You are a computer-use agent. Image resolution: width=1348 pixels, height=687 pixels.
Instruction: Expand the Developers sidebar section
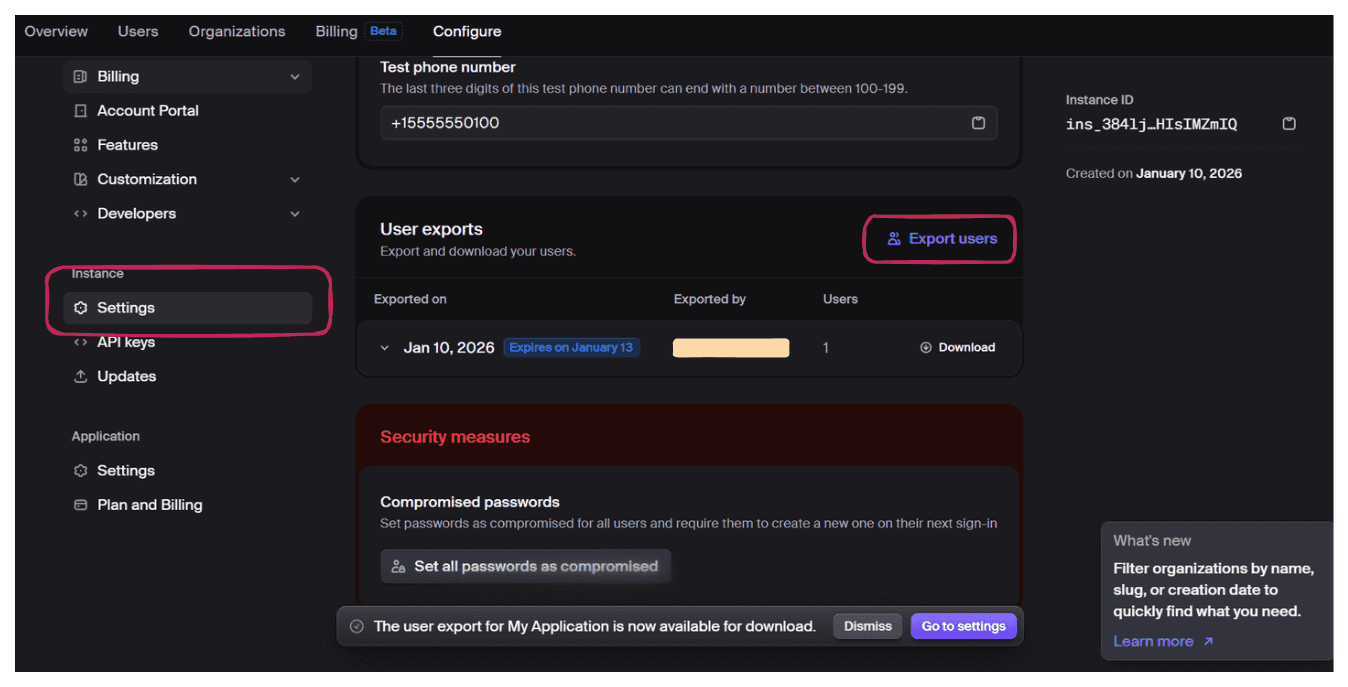pyautogui.click(x=294, y=214)
